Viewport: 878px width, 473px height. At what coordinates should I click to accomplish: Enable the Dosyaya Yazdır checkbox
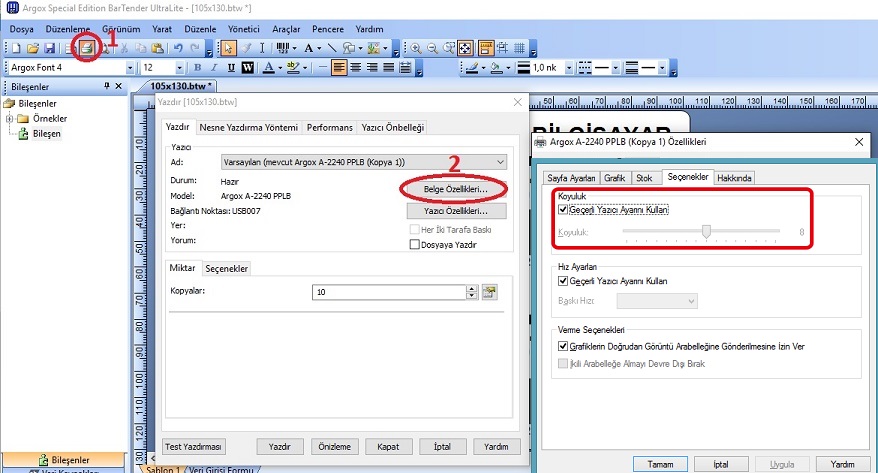coord(415,244)
